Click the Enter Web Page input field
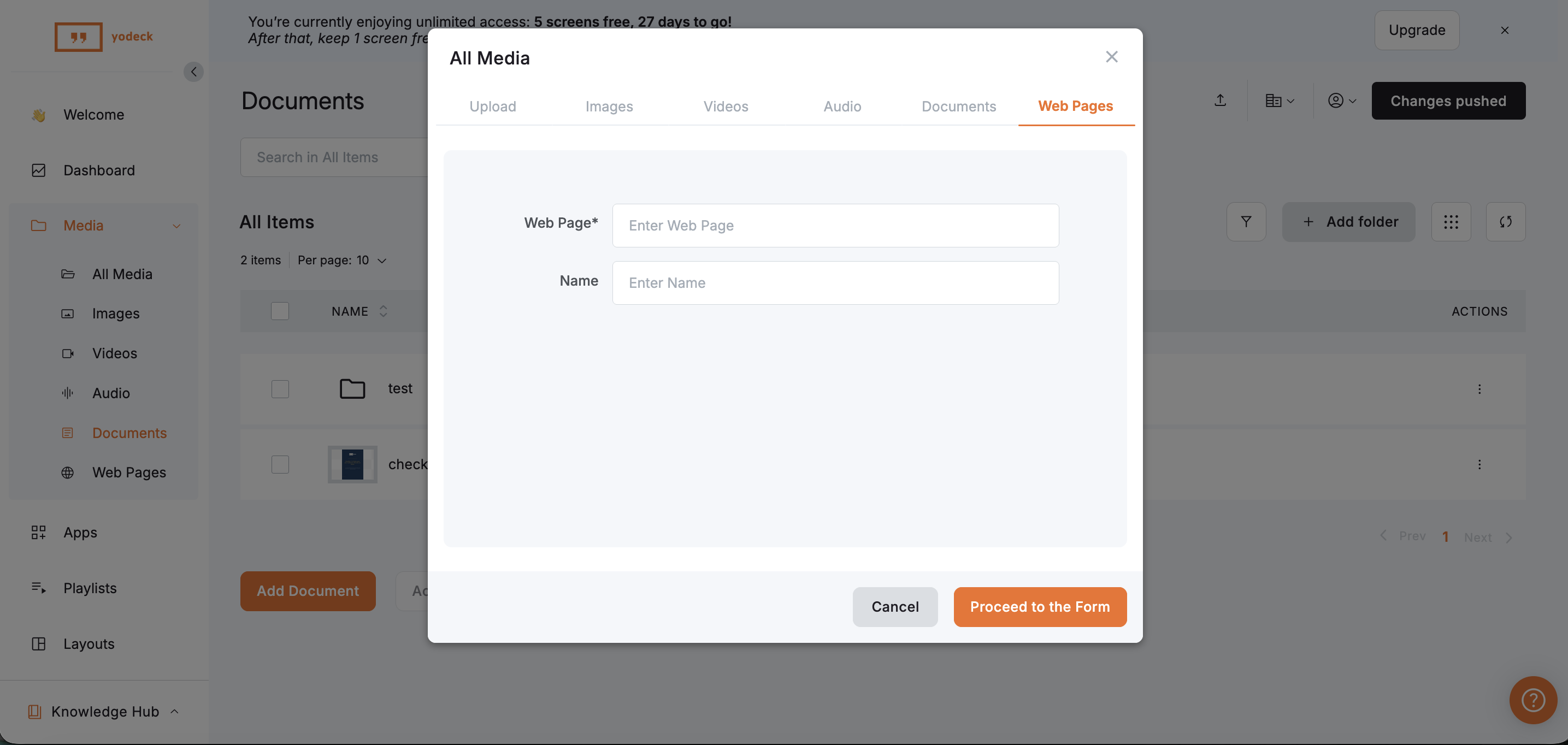Image resolution: width=1568 pixels, height=745 pixels. 835,226
